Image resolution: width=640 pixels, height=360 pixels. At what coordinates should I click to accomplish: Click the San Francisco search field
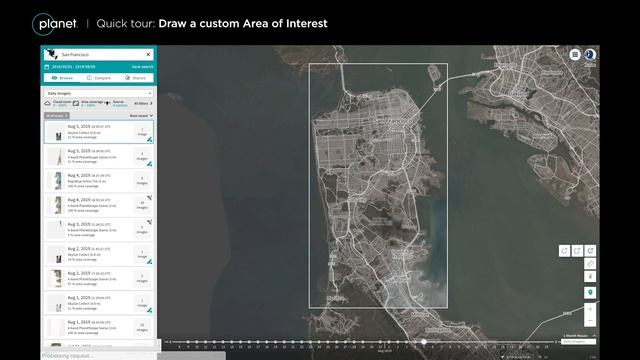click(x=98, y=54)
